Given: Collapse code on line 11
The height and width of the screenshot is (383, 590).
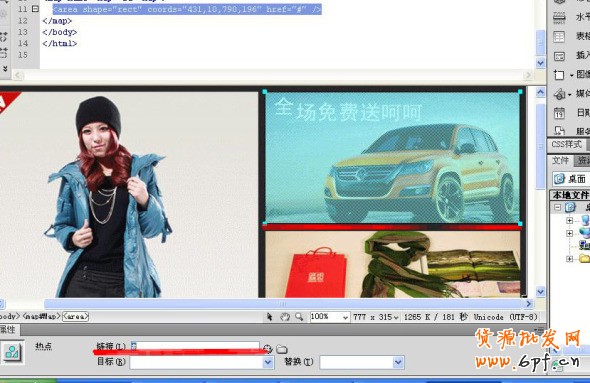Looking at the screenshot, I should [35, 9].
